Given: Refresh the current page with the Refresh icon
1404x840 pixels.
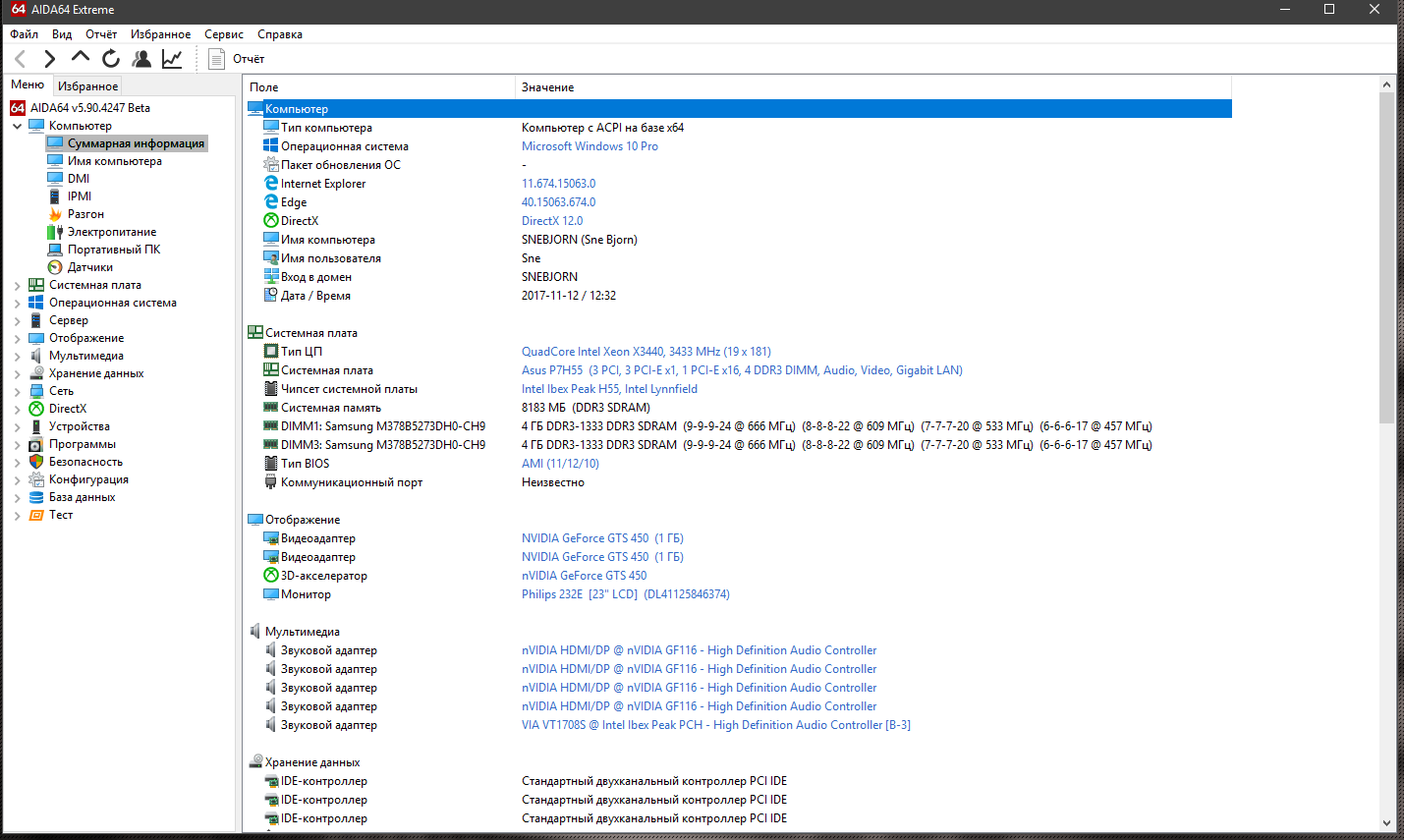Looking at the screenshot, I should coord(111,59).
